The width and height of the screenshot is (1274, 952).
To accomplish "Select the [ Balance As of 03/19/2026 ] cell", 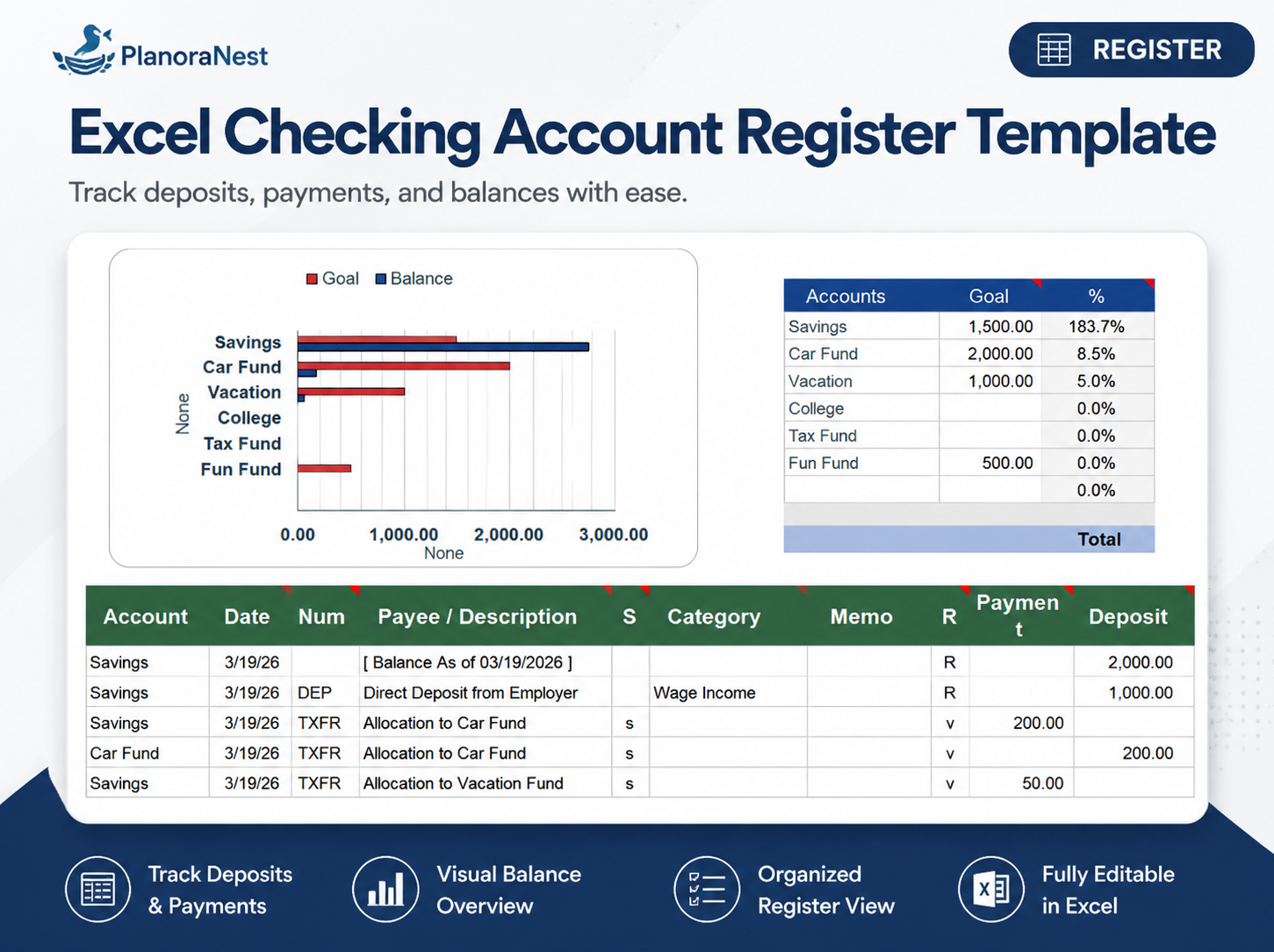I will tap(485, 662).
